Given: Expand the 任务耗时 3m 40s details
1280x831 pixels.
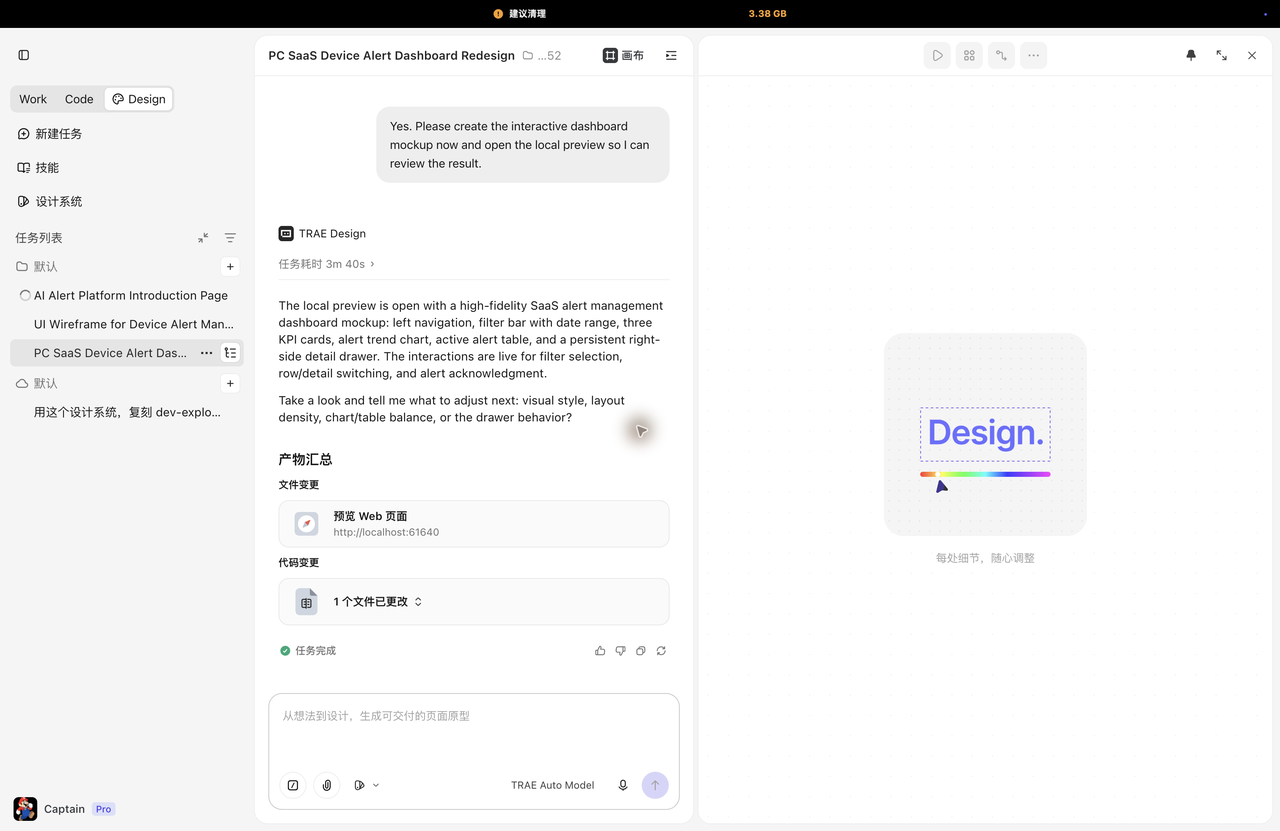Looking at the screenshot, I should click(x=327, y=264).
